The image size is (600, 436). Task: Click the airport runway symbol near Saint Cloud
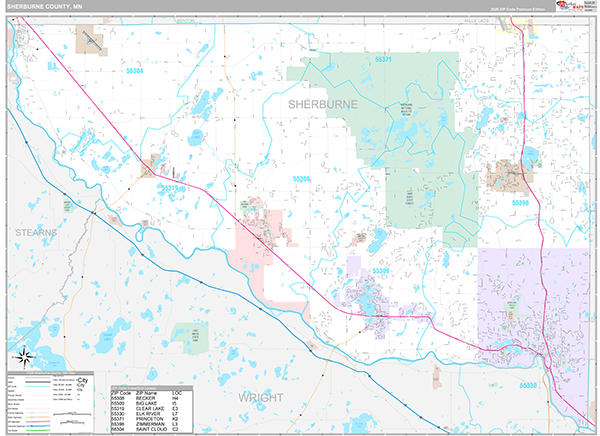[92, 40]
